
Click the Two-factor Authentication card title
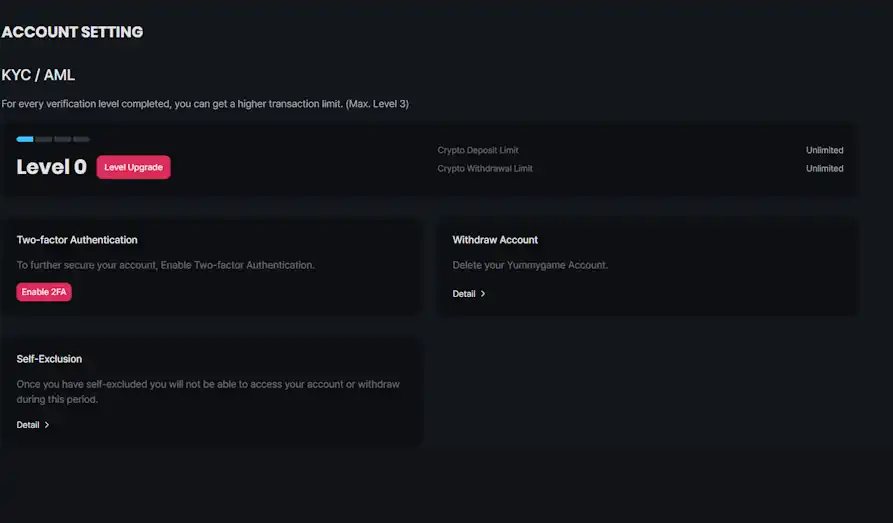pos(77,240)
